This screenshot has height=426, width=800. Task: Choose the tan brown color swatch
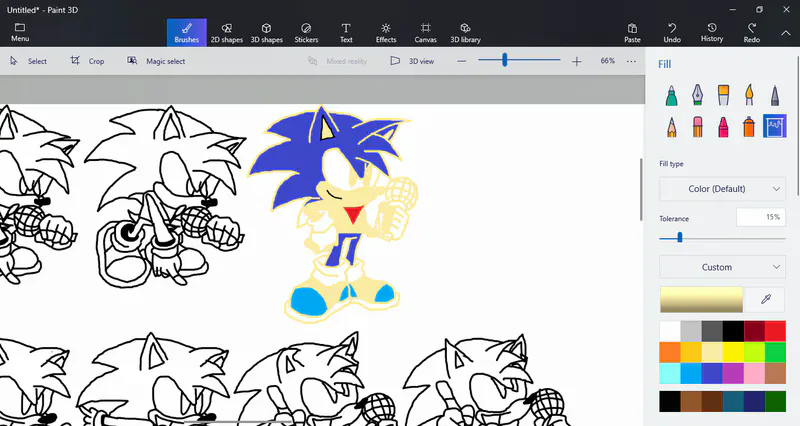pyautogui.click(x=775, y=373)
